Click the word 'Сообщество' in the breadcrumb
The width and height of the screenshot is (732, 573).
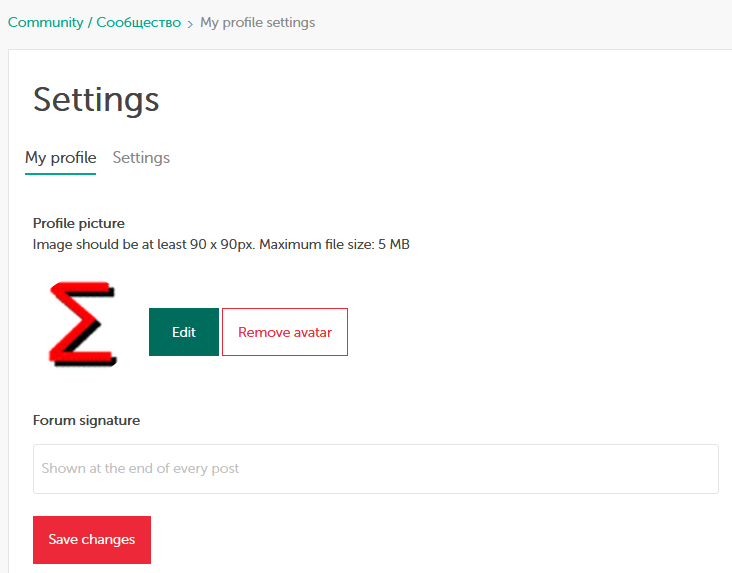pos(138,22)
